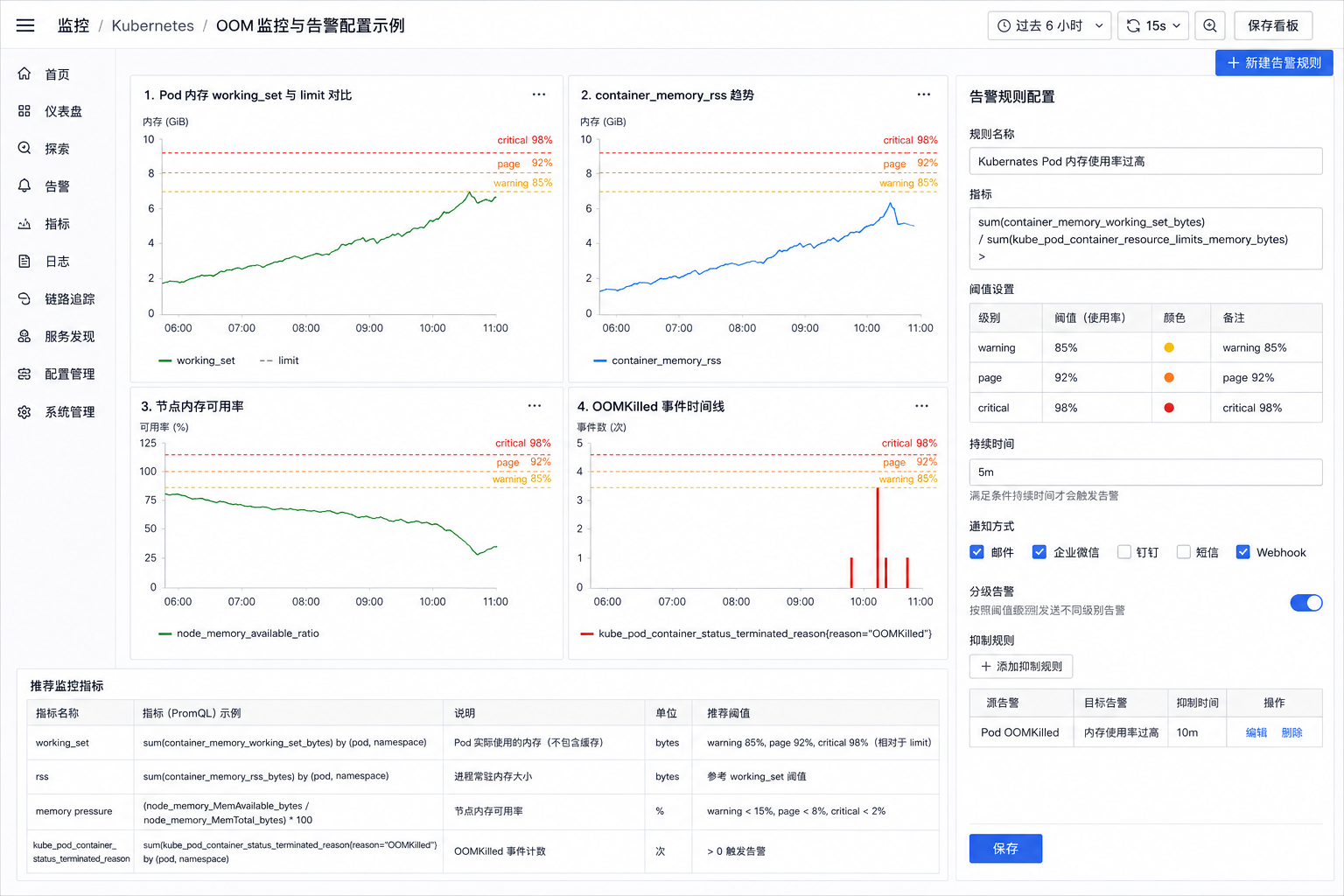Click the rss row name cell

tap(80, 777)
